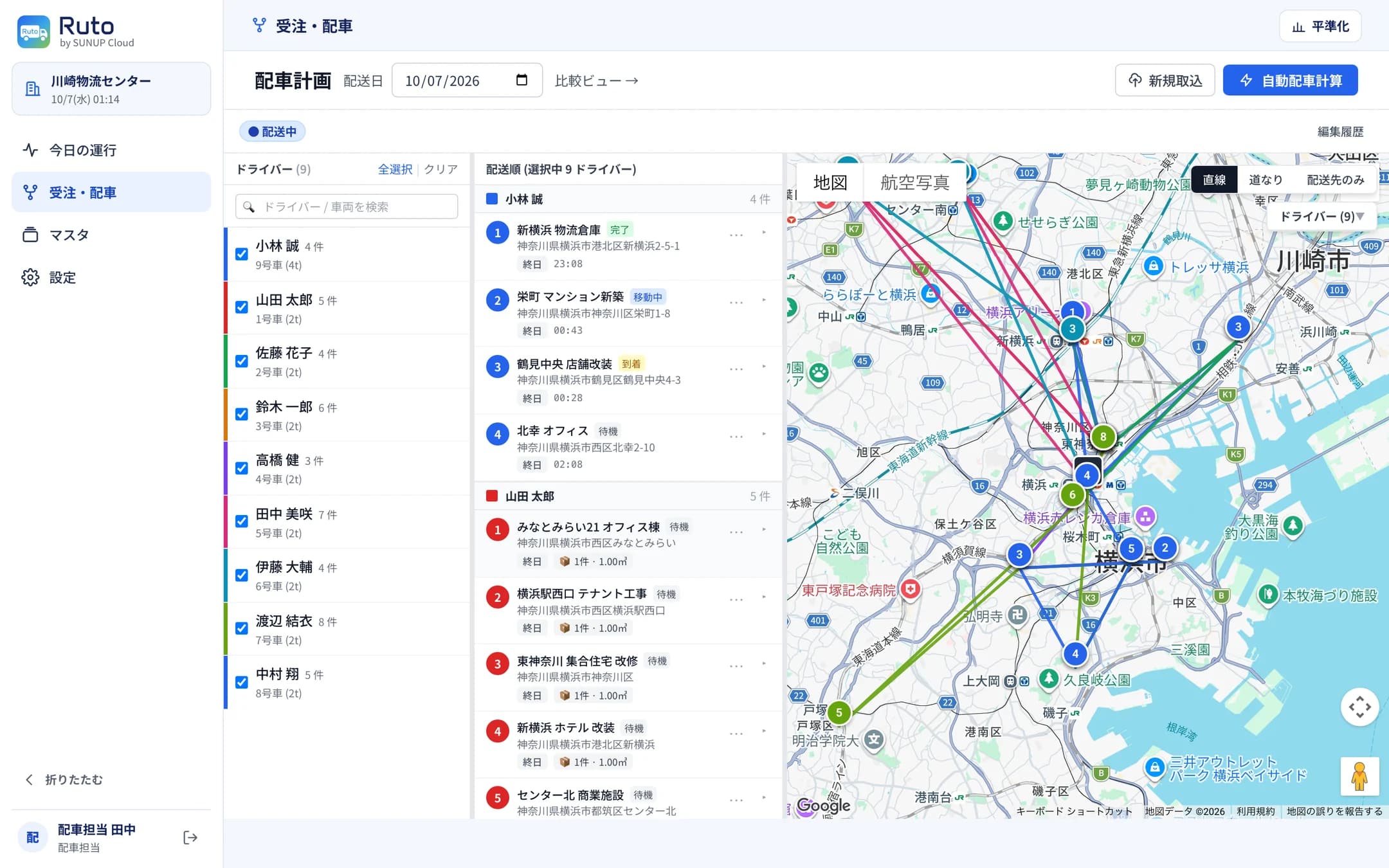The width and height of the screenshot is (1389, 868).
Task: Click the 平準化 chart button
Action: pyautogui.click(x=1320, y=26)
